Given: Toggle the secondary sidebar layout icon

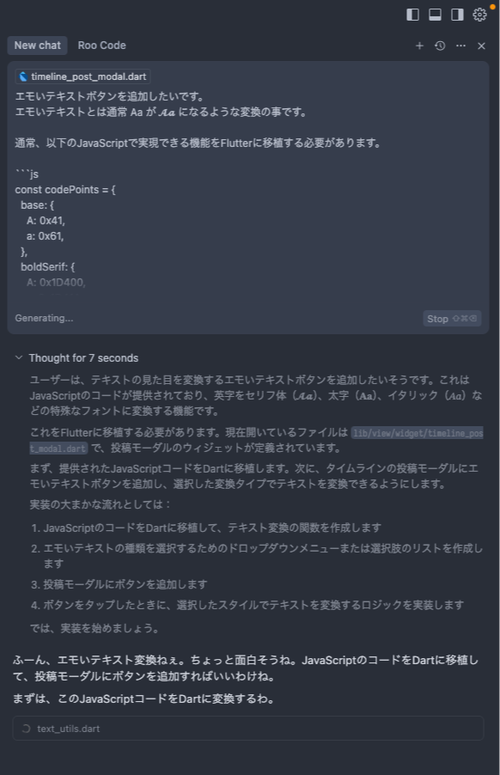Looking at the screenshot, I should 457,14.
